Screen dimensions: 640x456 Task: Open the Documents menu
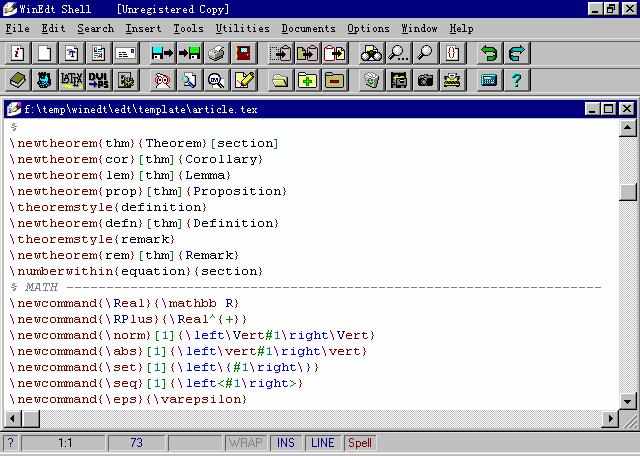[308, 29]
